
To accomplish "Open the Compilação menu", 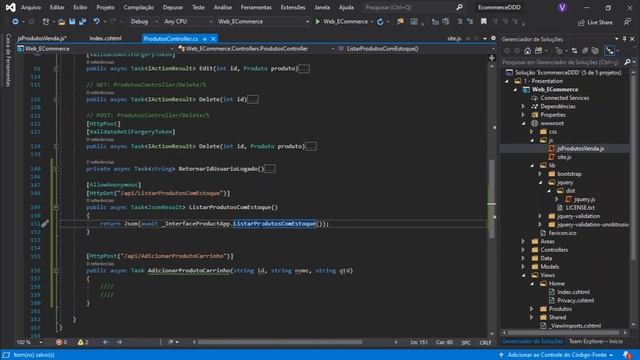I will (x=139, y=7).
